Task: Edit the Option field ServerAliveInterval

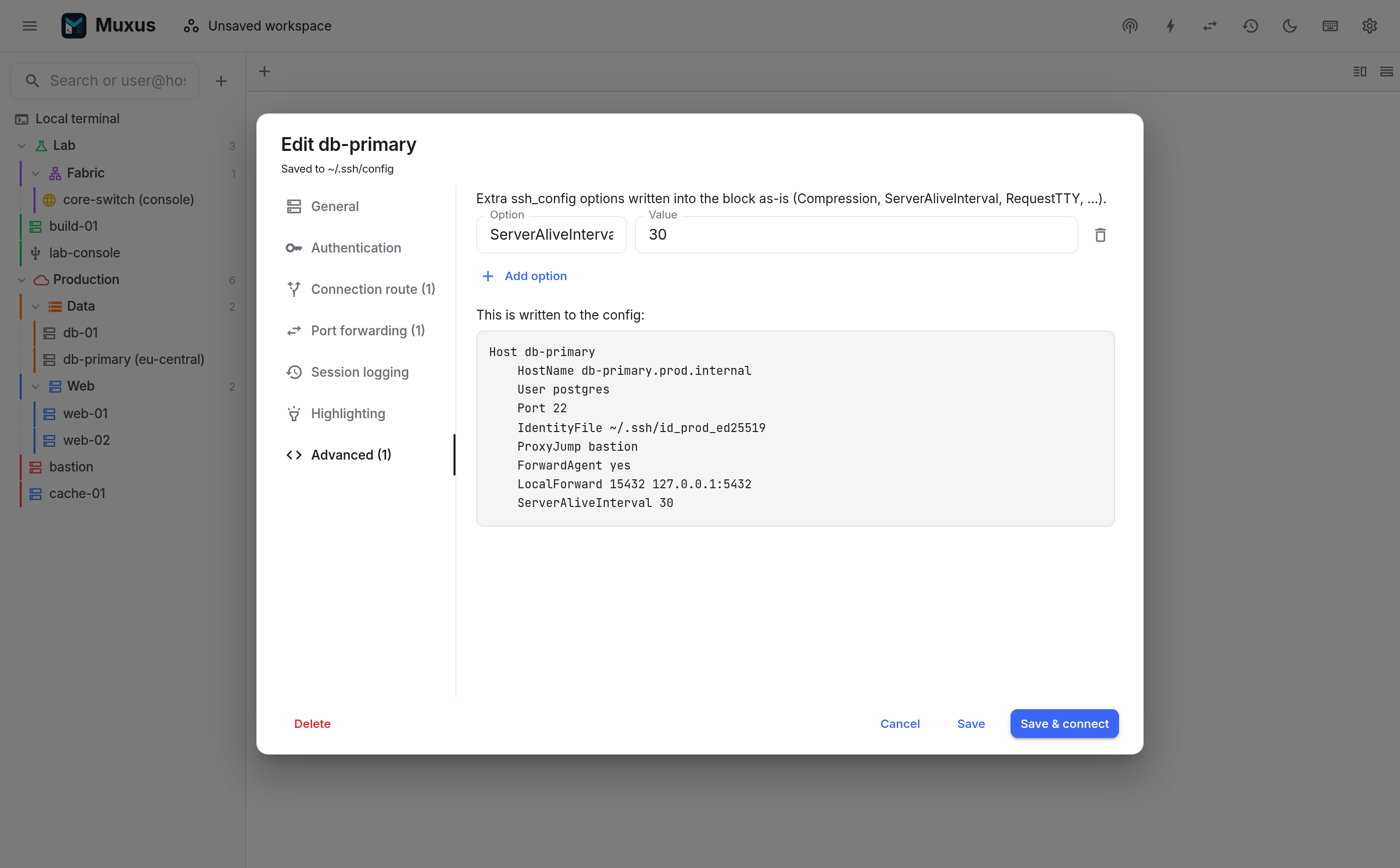Action: 552,235
